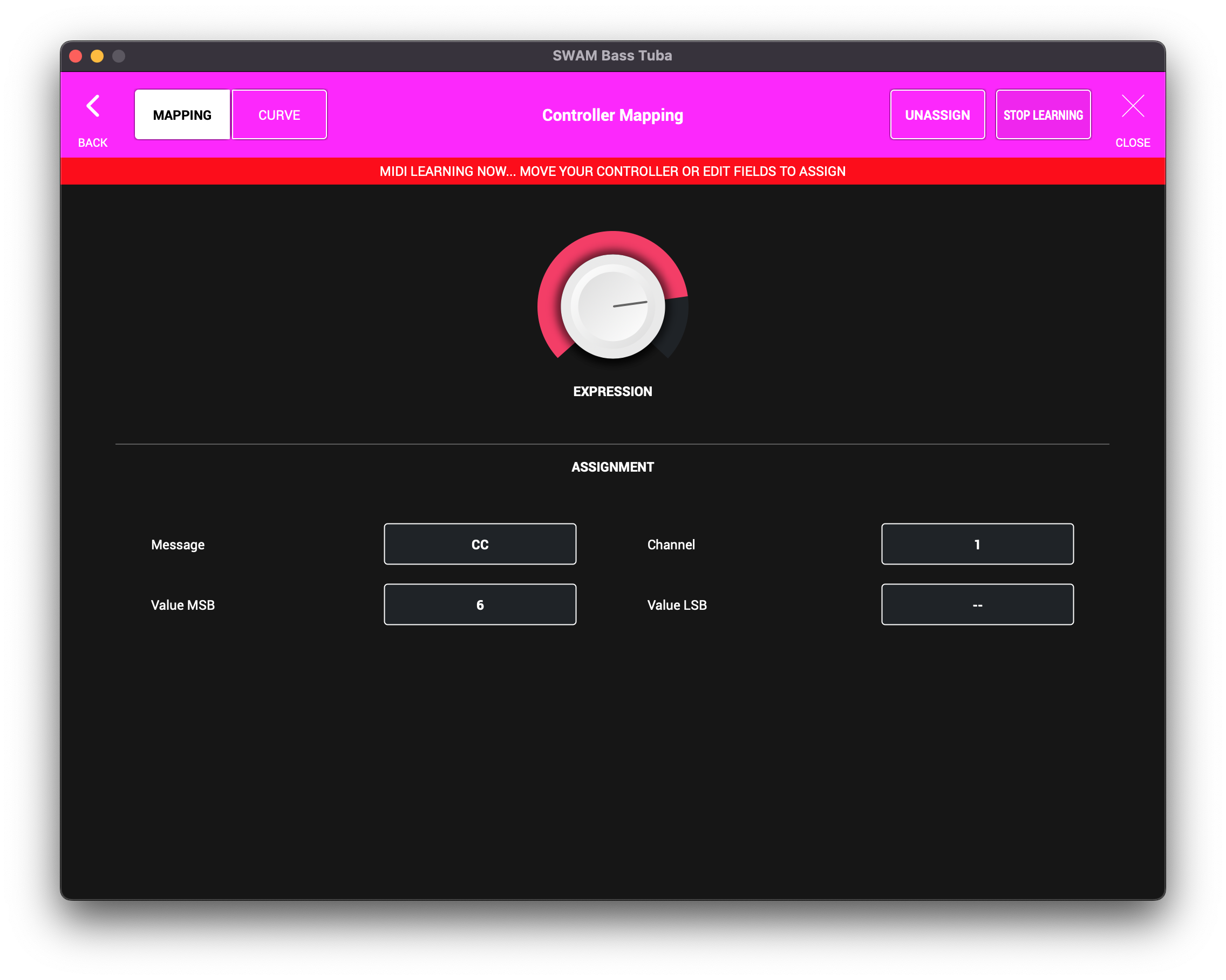Click the Expression knob

(x=612, y=306)
